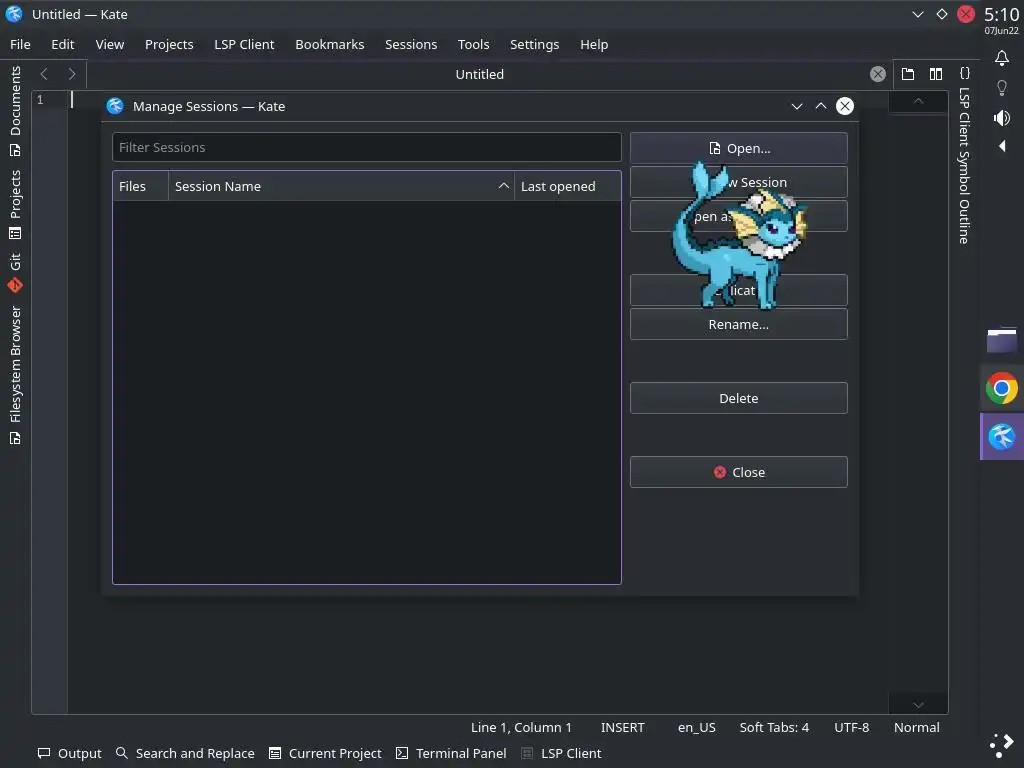Open the Filesystem Browser side panel

pos(15,376)
